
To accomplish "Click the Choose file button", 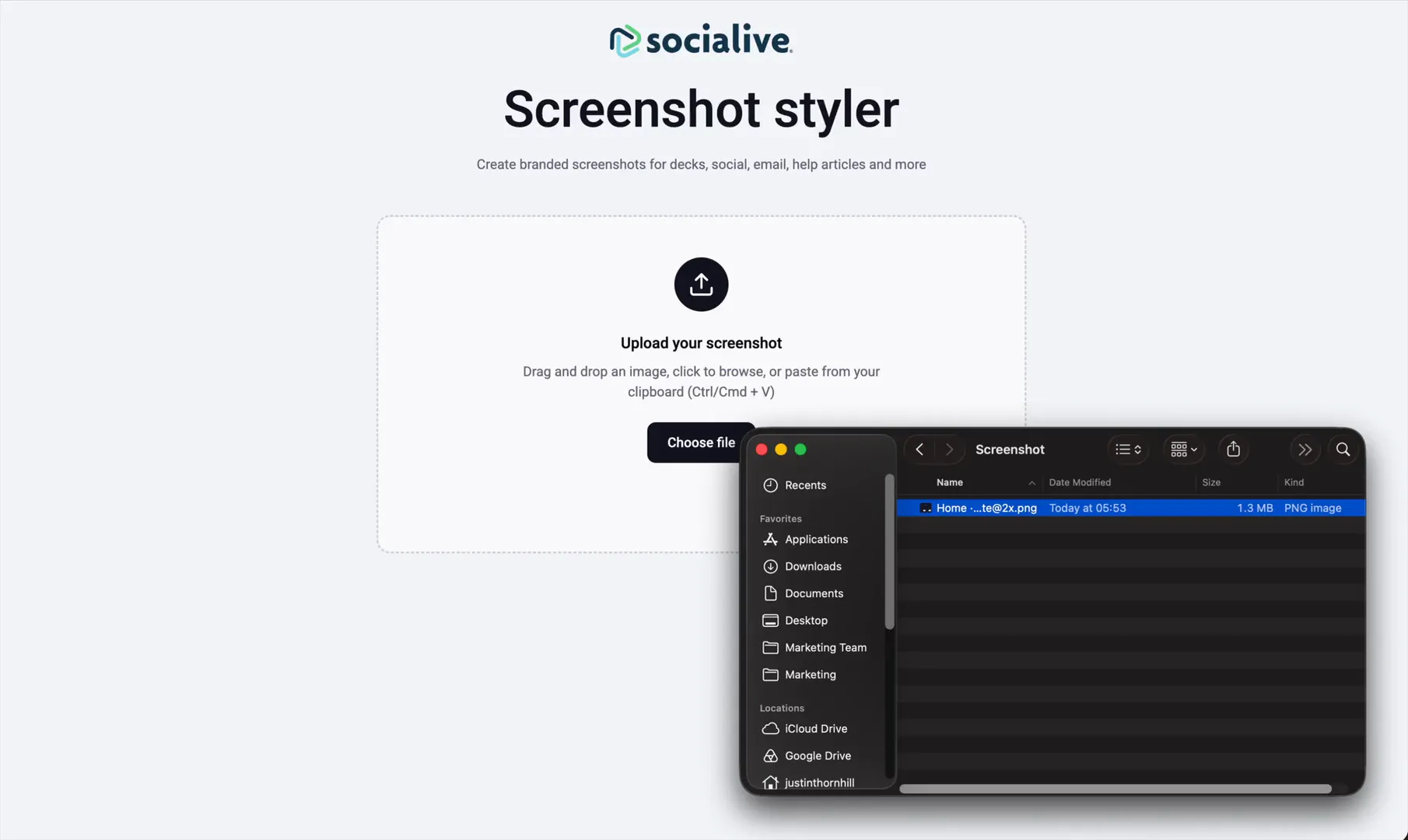I will click(x=700, y=443).
